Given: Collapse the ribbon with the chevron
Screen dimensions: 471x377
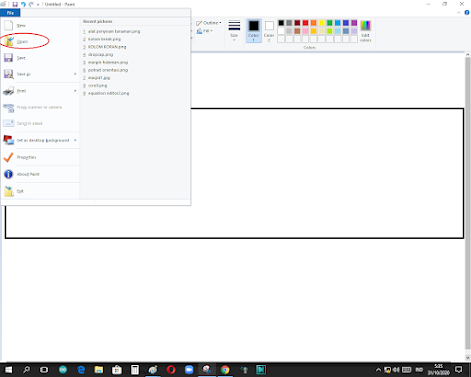Looking at the screenshot, I should point(459,13).
